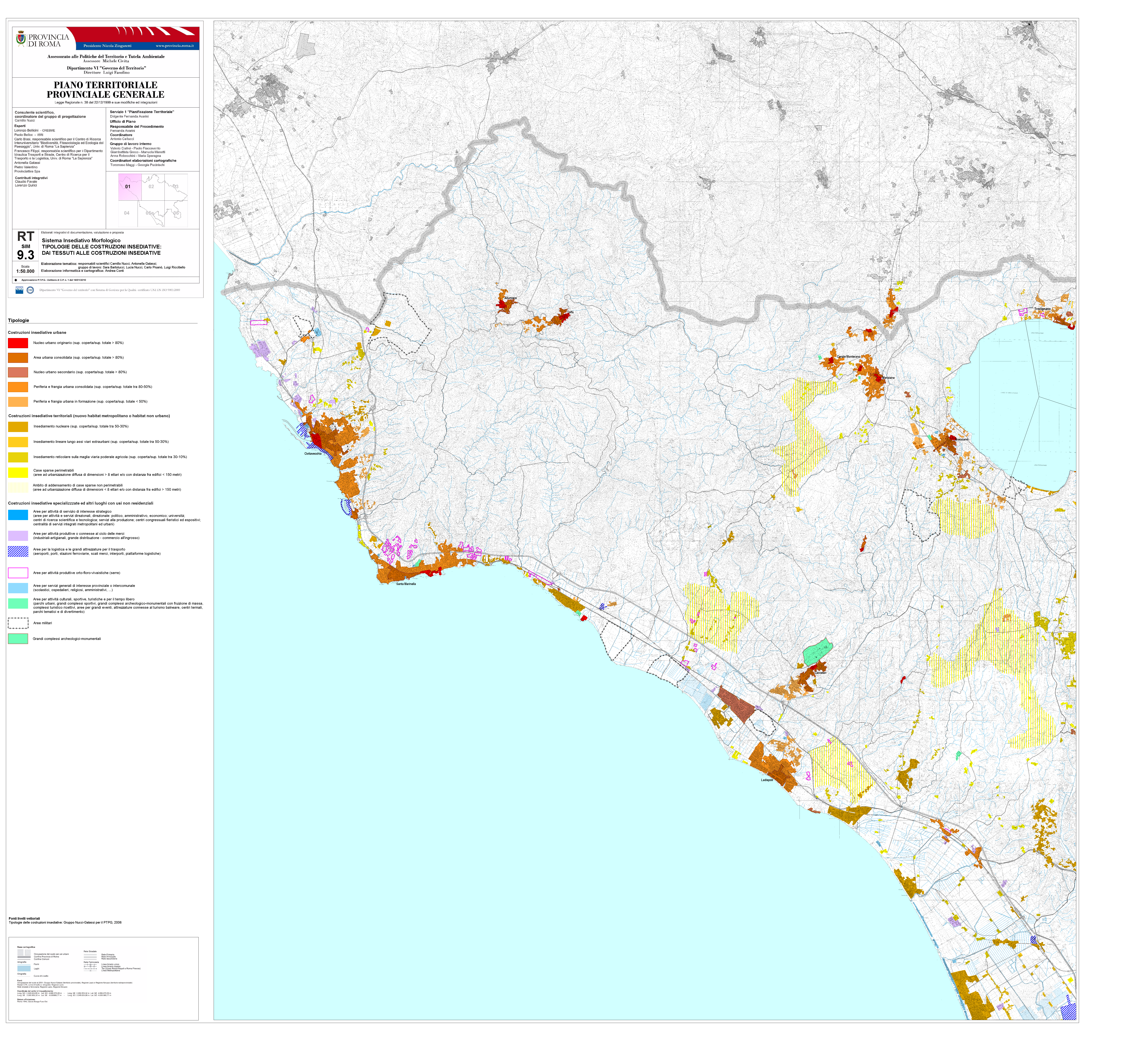Click the Base cartografica legend heading
This screenshot has width=1128, height=1064.
tap(26, 947)
